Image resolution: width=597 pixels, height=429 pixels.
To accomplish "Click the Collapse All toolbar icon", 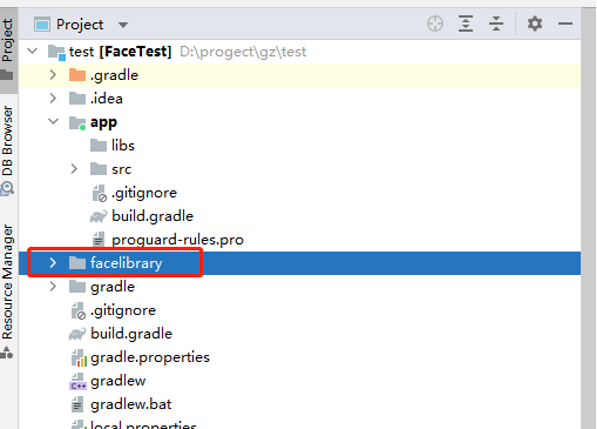I will tap(496, 24).
